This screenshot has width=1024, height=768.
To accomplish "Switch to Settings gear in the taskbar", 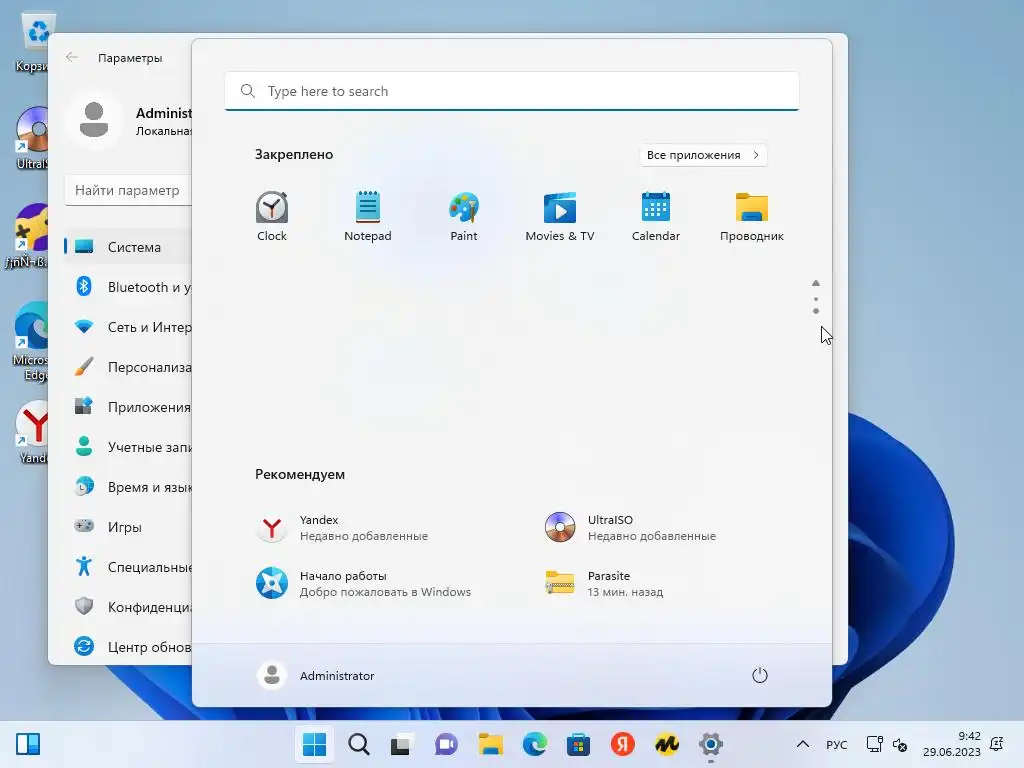I will click(x=711, y=744).
